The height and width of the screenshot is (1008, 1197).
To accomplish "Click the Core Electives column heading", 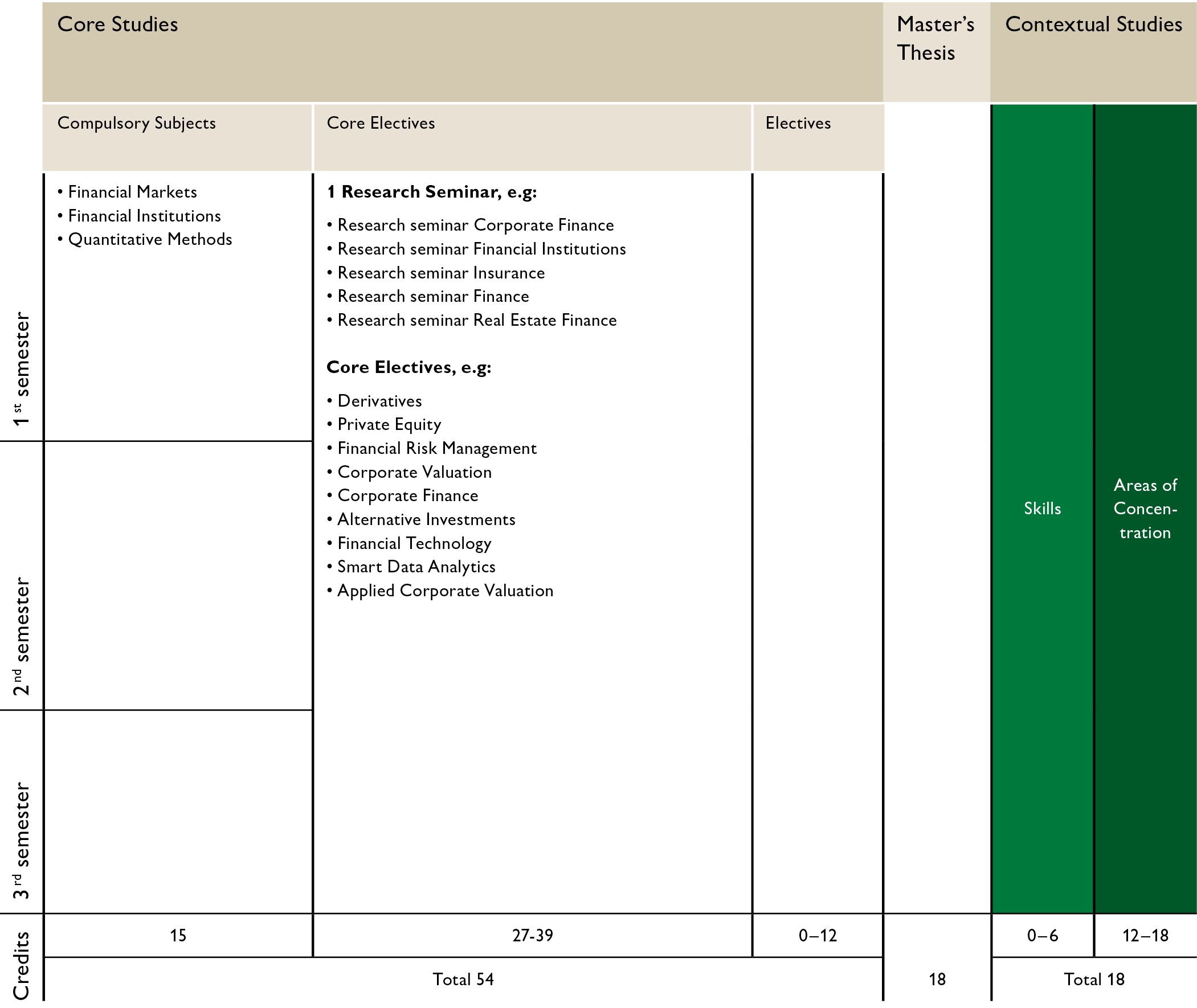I will (381, 124).
